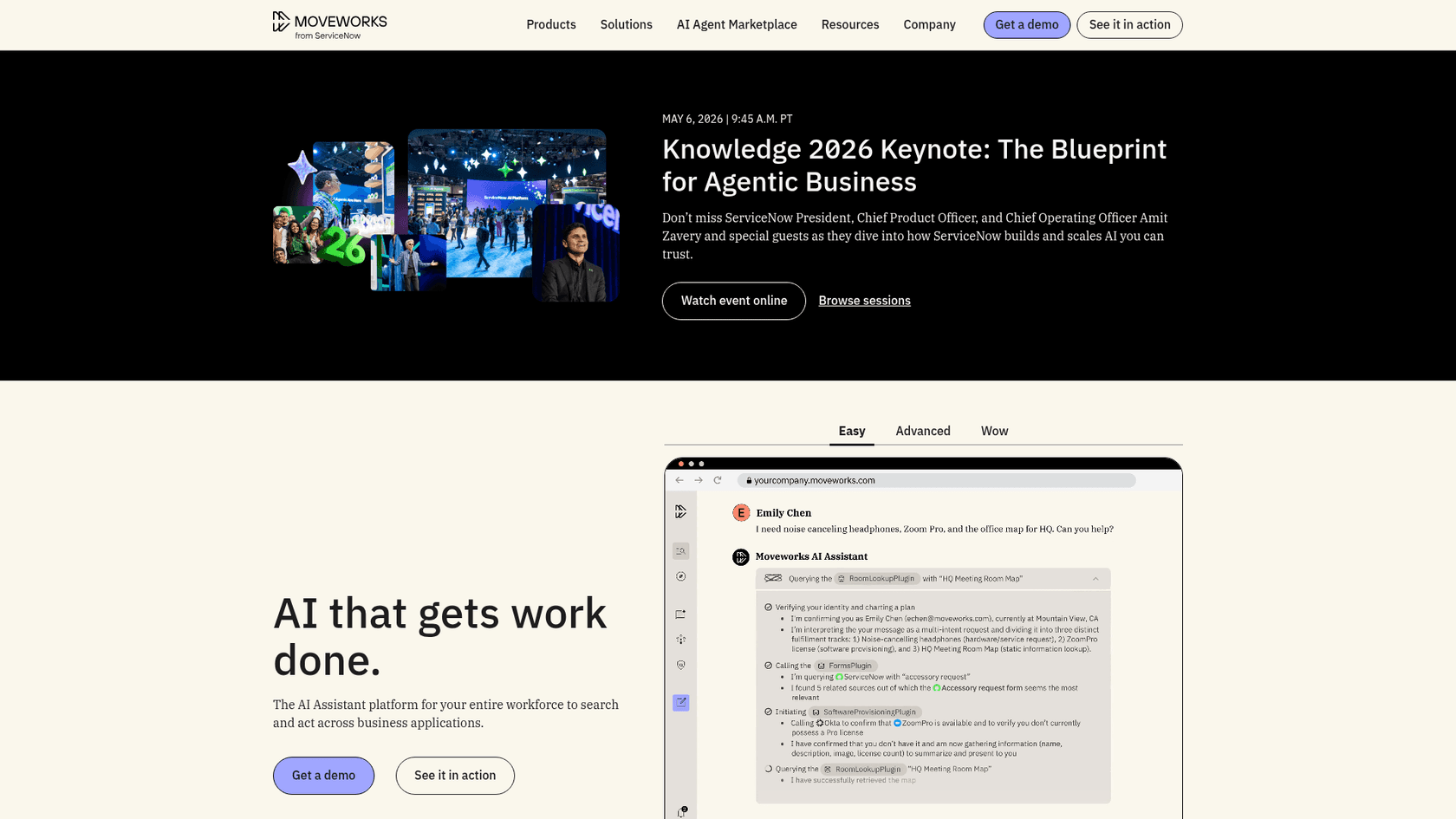Open the search icon in demo sidebar

click(x=681, y=551)
